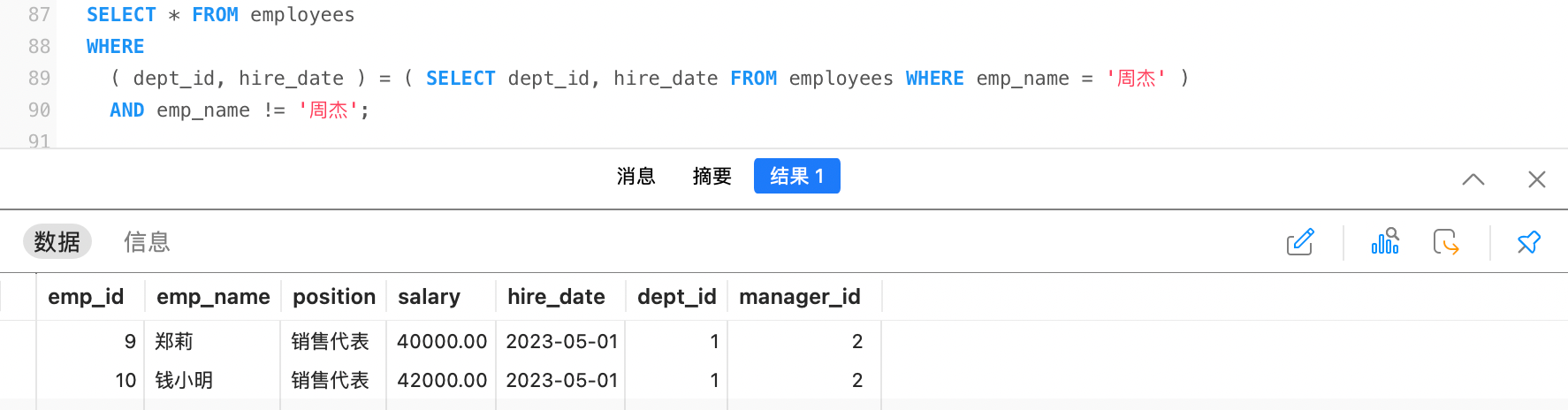This screenshot has width=1568, height=410.
Task: Switch to the 摘要 tab
Action: [712, 176]
